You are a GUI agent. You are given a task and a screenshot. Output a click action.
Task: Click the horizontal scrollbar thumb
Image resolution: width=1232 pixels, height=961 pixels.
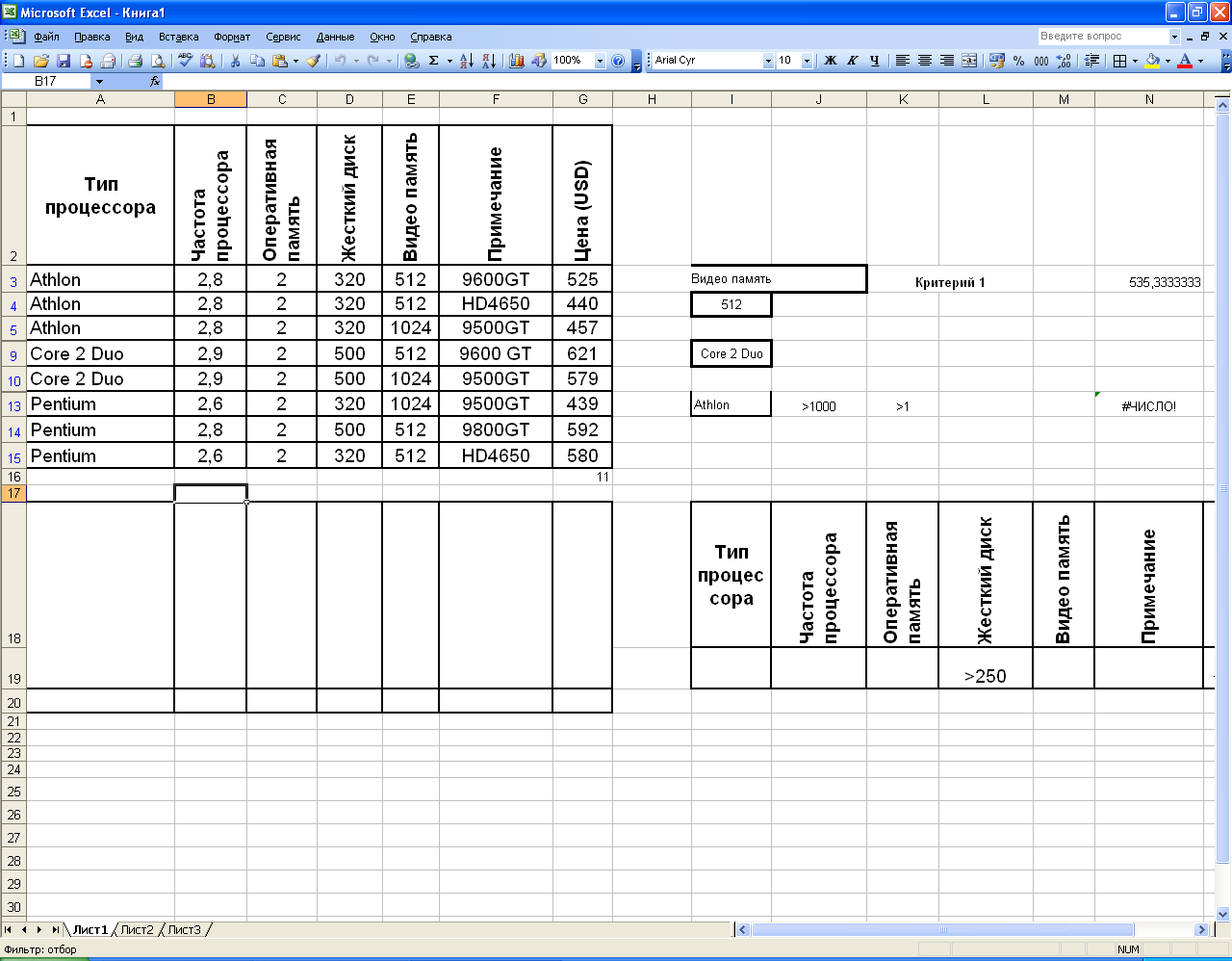click(x=943, y=929)
